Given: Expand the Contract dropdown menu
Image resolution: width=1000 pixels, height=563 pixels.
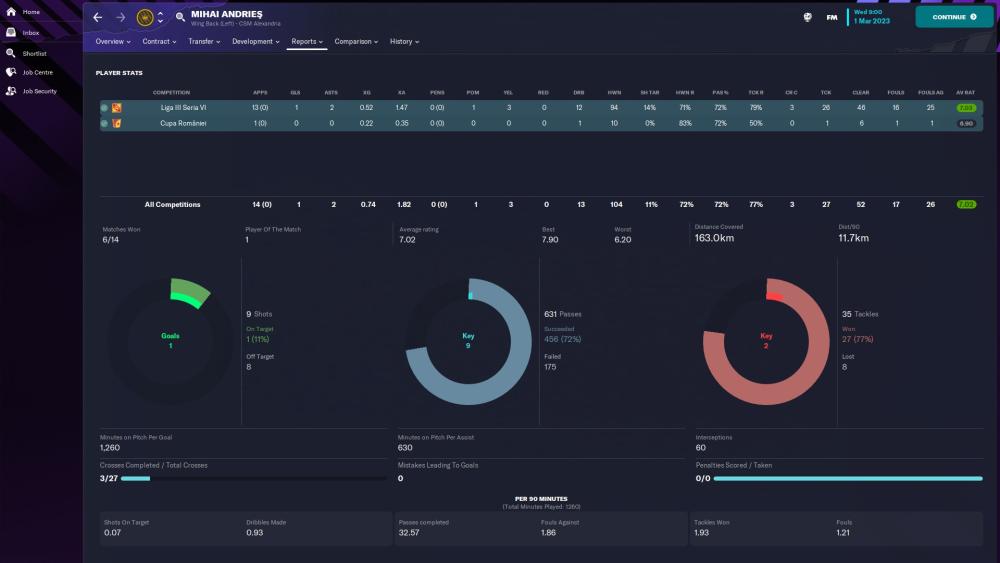Looking at the screenshot, I should [159, 42].
